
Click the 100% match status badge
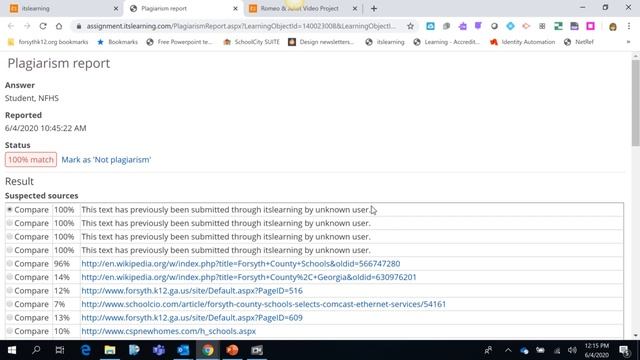click(x=31, y=160)
